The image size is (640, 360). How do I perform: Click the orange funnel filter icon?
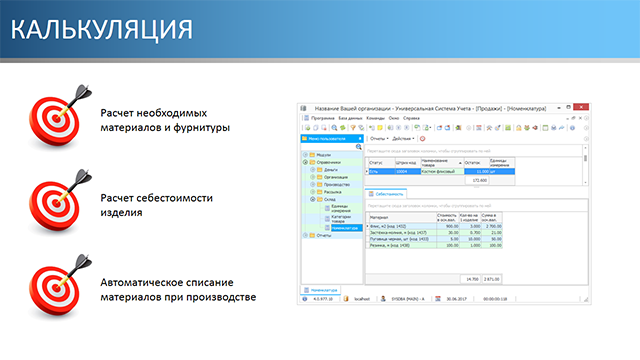pos(353,128)
